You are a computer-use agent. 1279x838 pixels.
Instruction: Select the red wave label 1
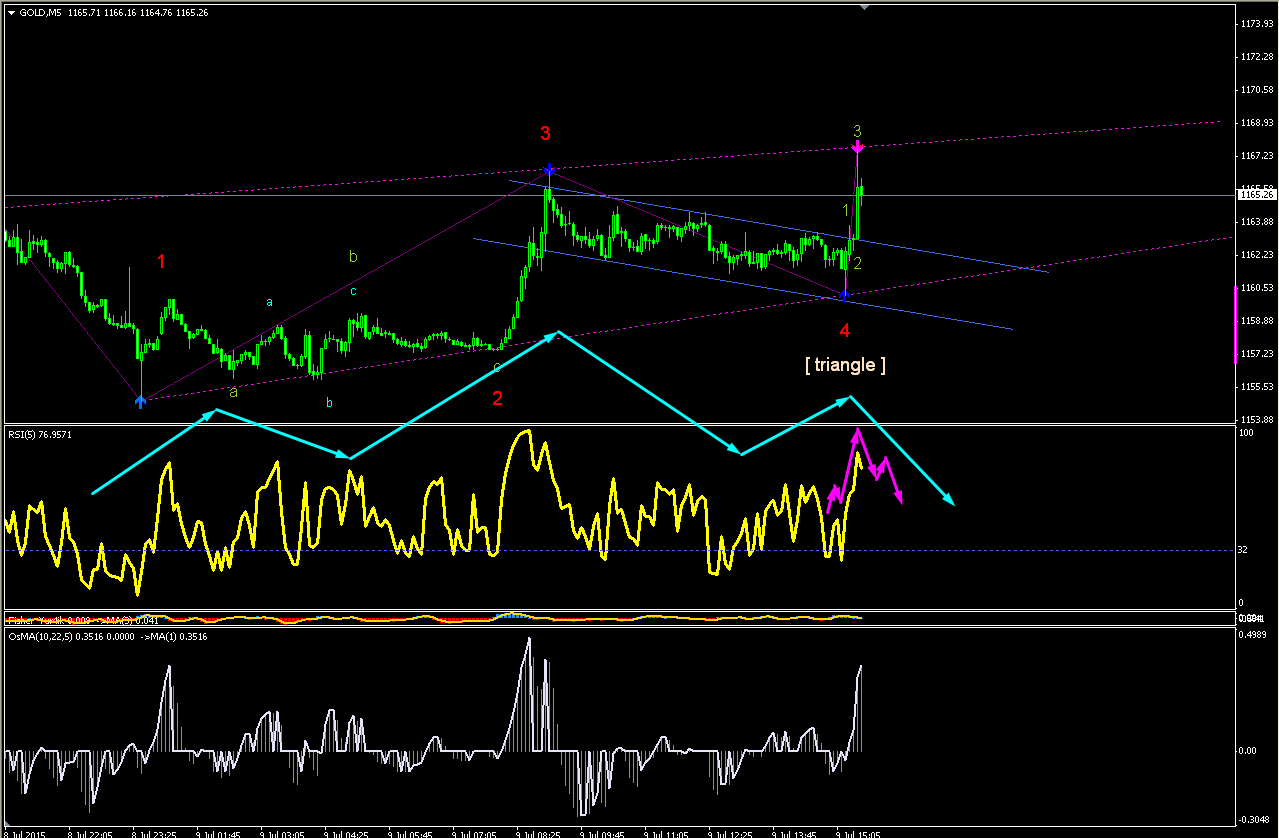click(x=161, y=261)
